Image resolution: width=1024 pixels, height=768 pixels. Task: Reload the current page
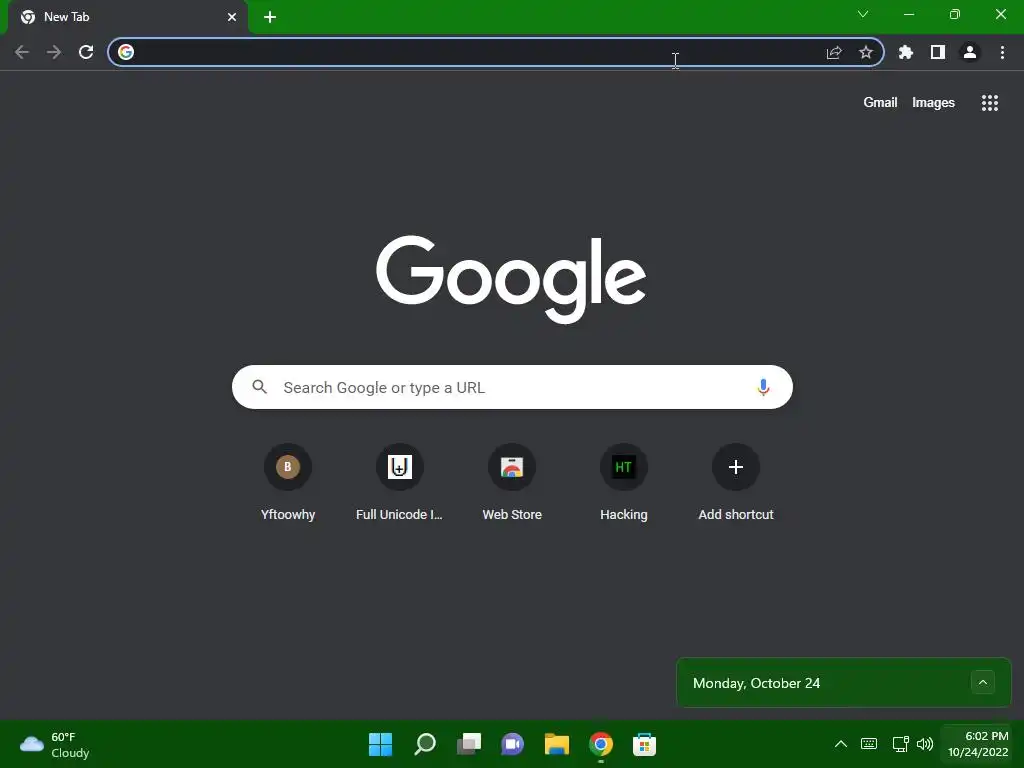point(86,52)
